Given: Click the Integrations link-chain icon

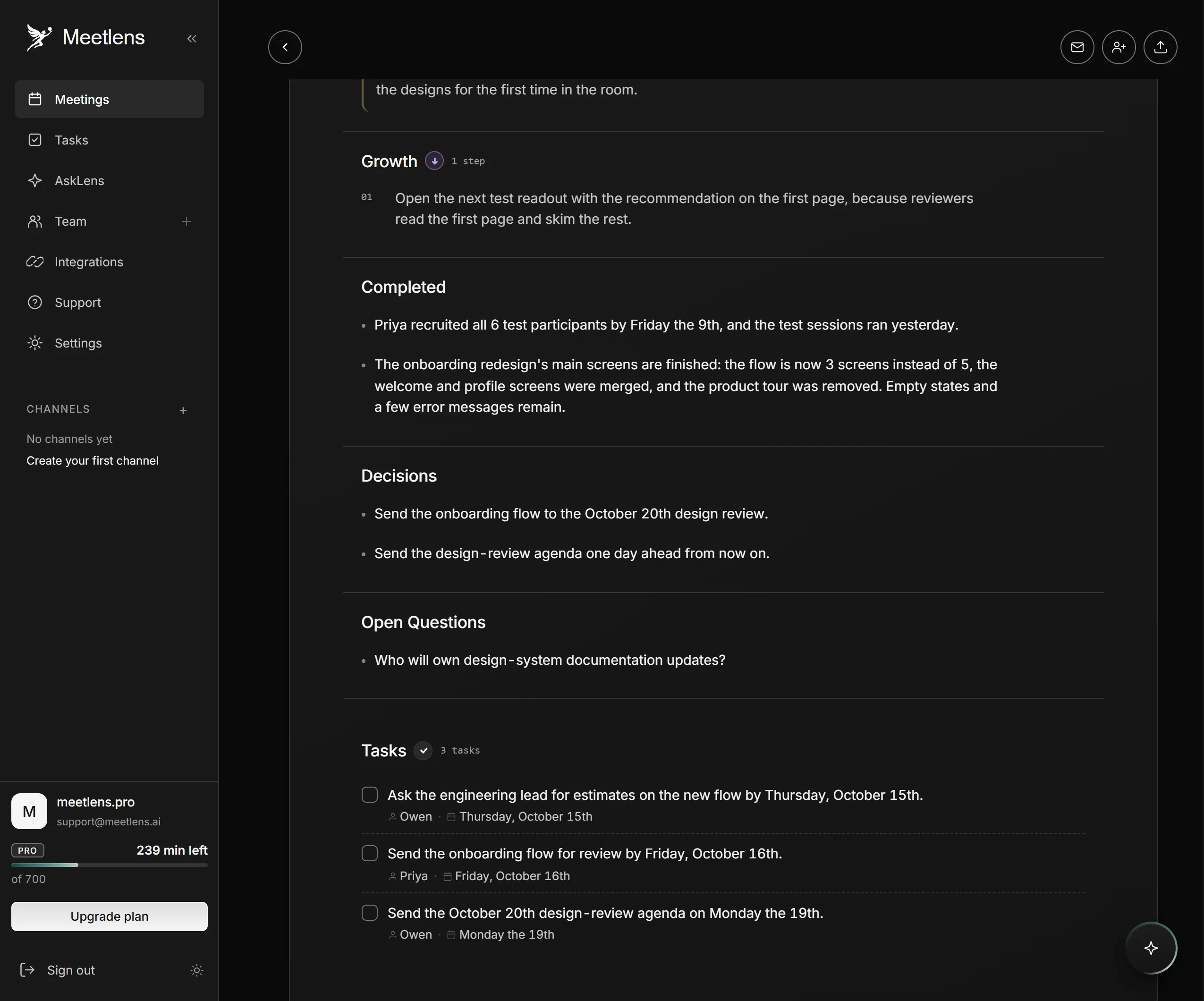Looking at the screenshot, I should point(35,262).
